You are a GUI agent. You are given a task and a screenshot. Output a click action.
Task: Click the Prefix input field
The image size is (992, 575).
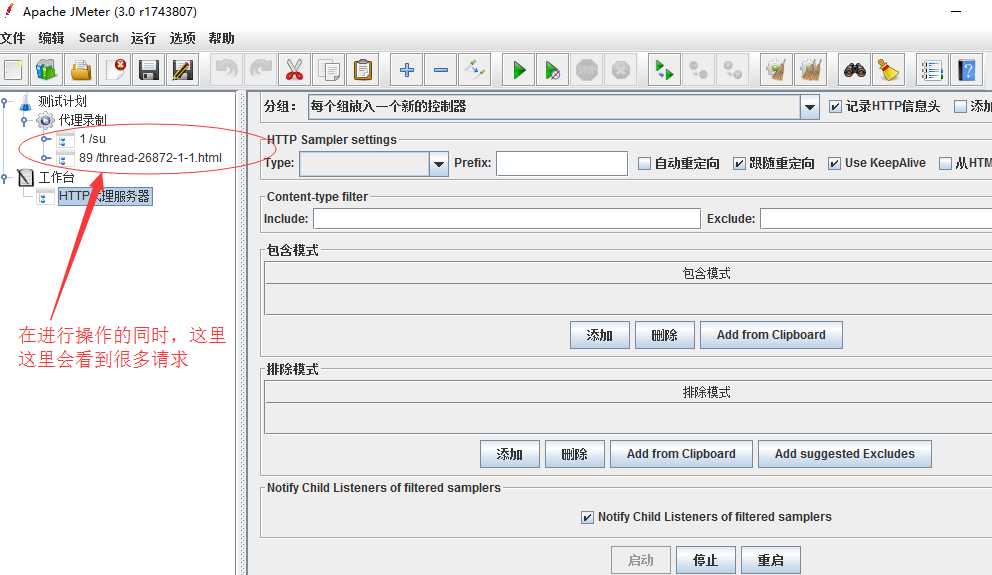coord(562,163)
